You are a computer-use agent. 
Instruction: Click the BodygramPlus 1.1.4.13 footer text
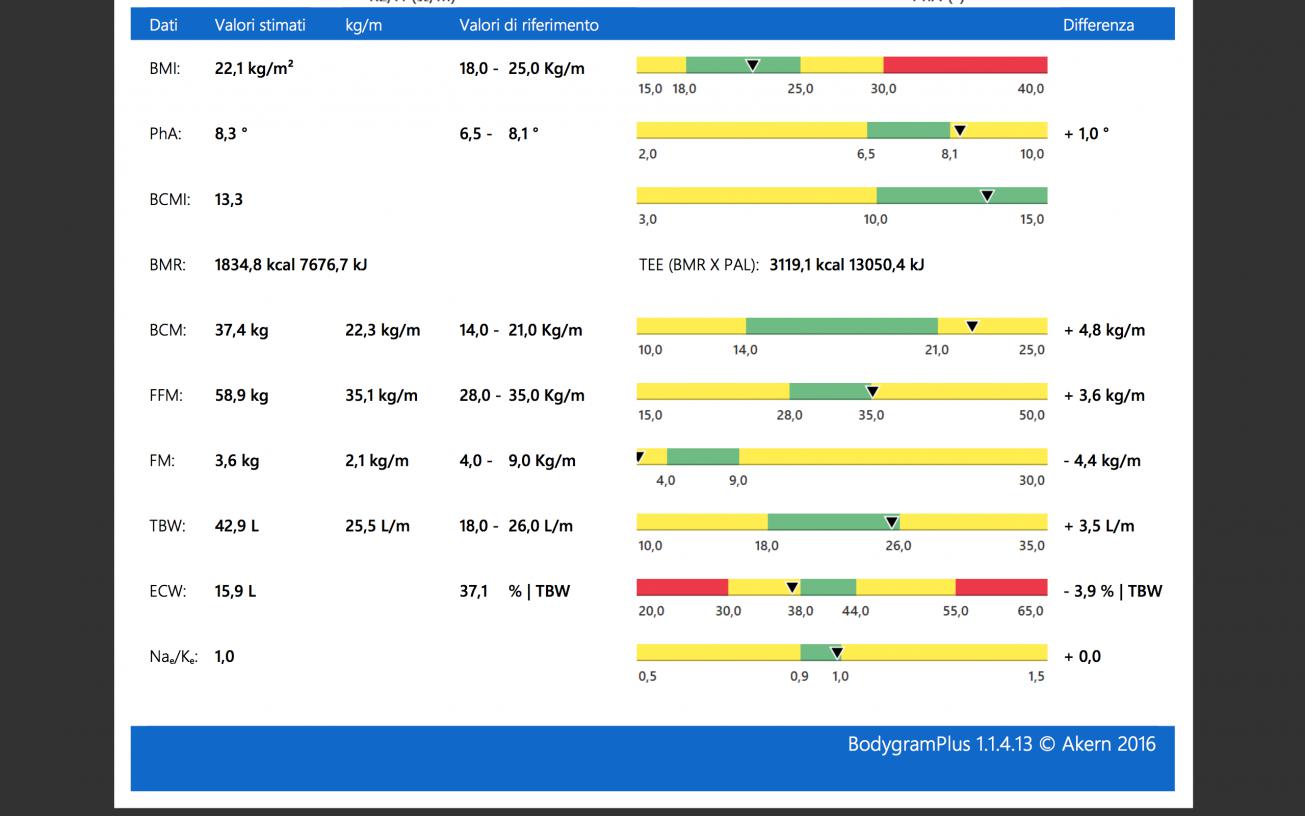coord(1001,744)
